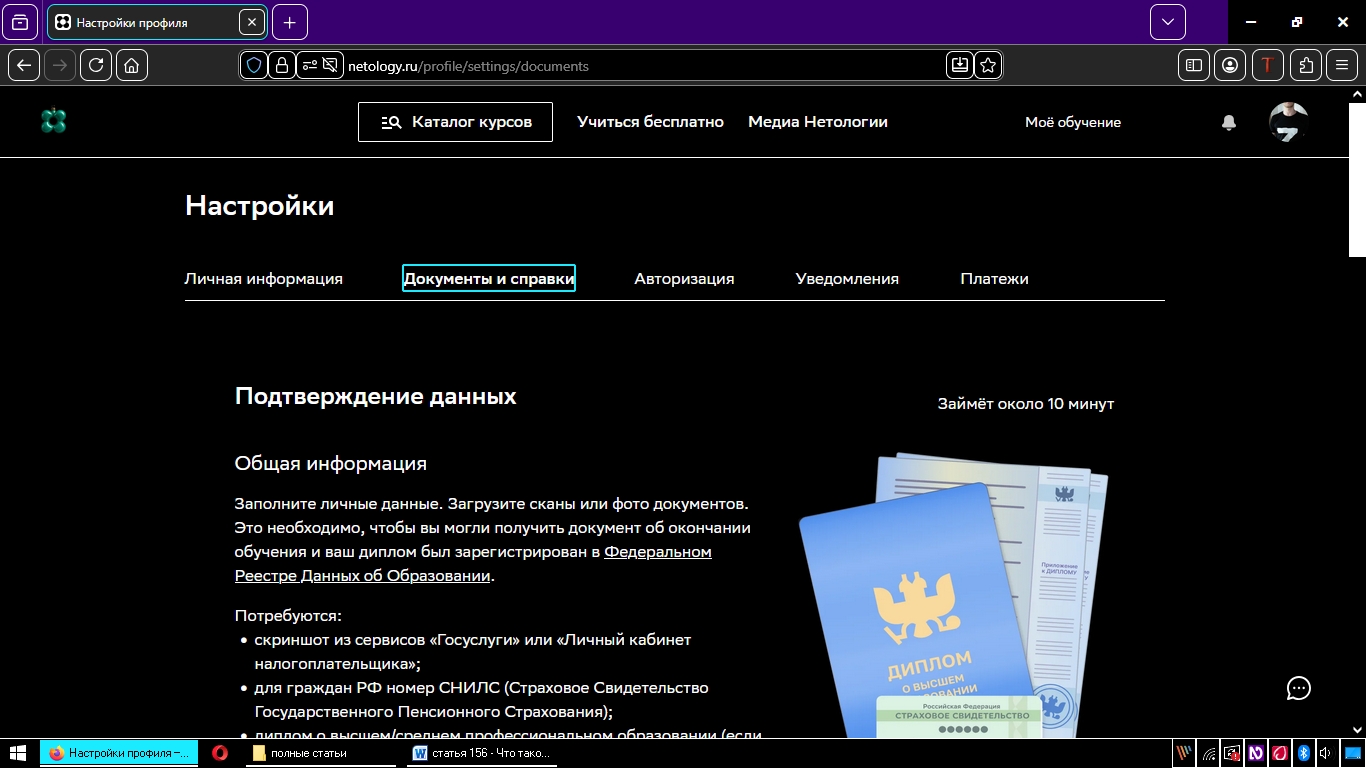1366x768 pixels.
Task: Open Bluetooth from the system tray
Action: coord(1303,753)
